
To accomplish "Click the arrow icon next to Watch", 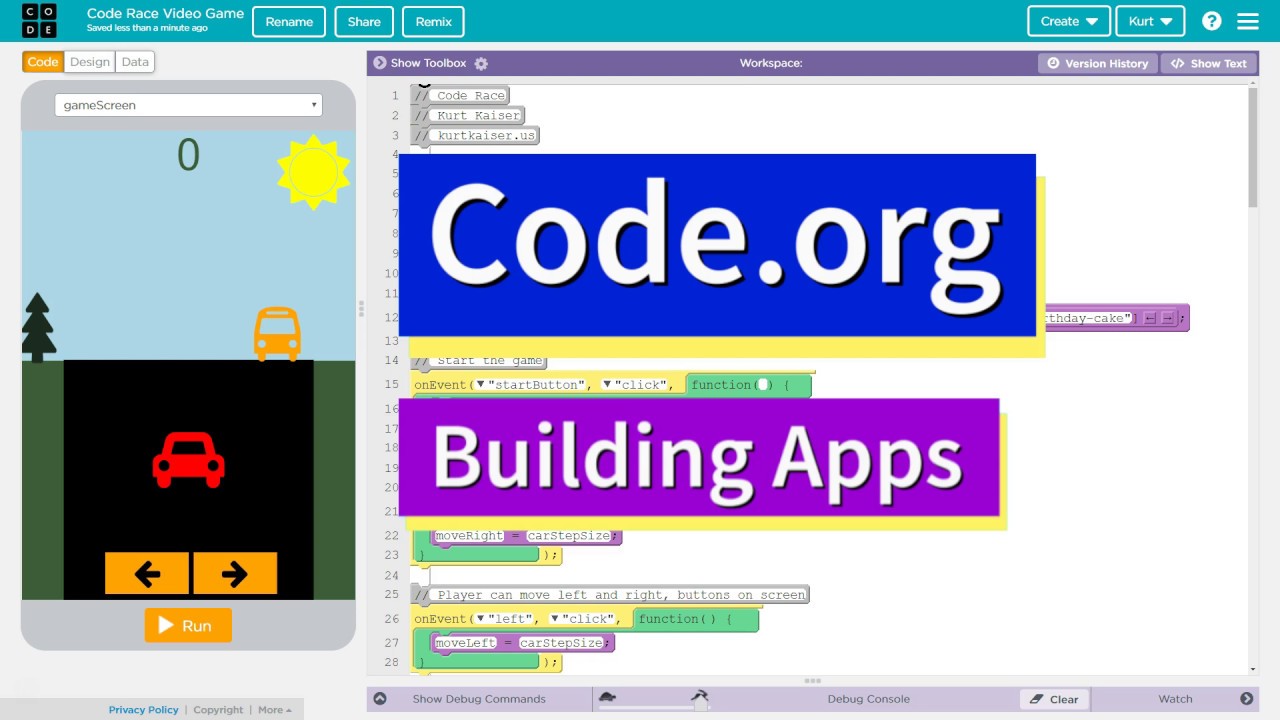I will click(x=1246, y=699).
